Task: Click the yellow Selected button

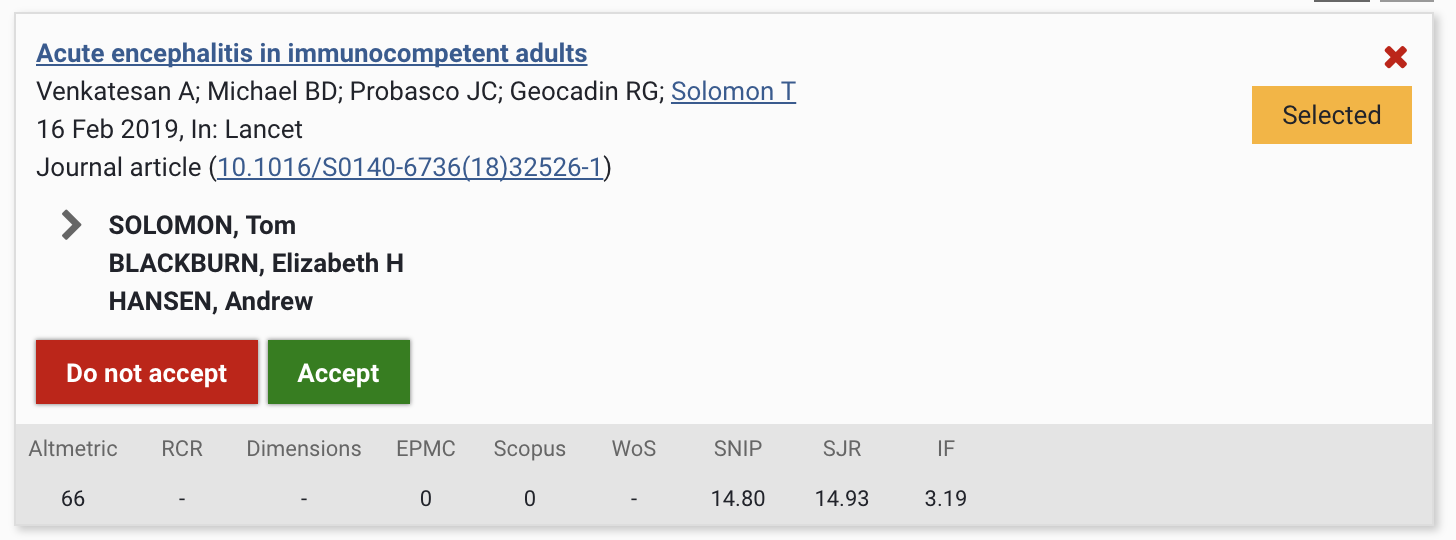Action: 1331,115
